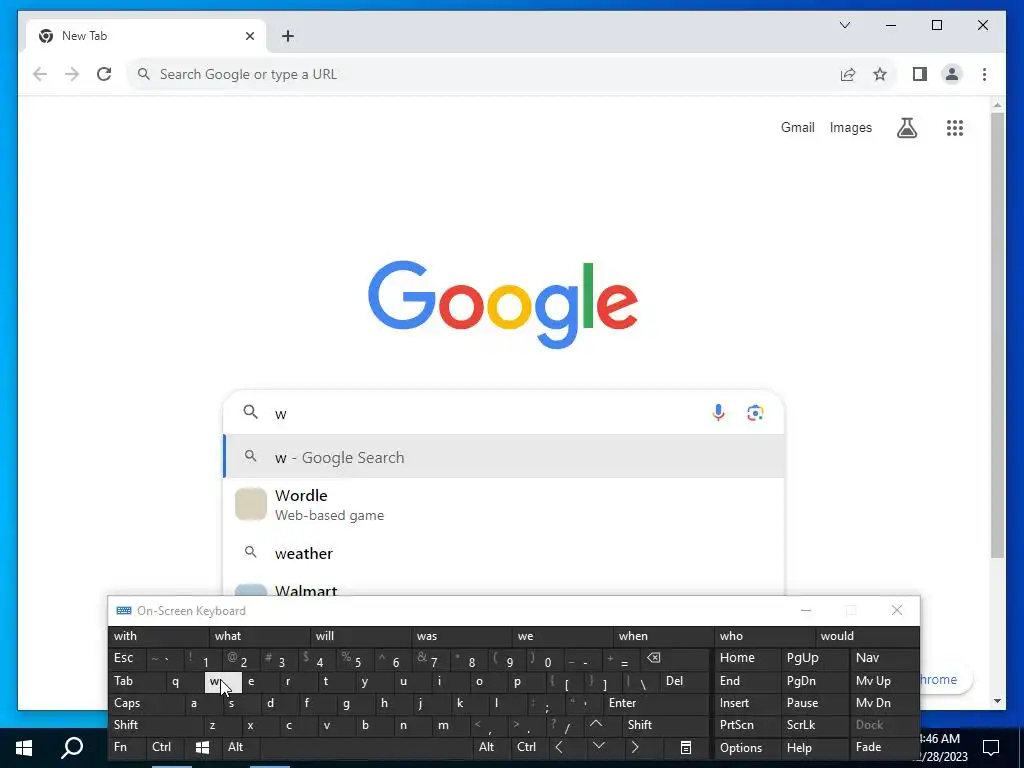Screen dimensions: 1024x768
Task: Click the Google search box containing 'w'
Action: [x=504, y=413]
